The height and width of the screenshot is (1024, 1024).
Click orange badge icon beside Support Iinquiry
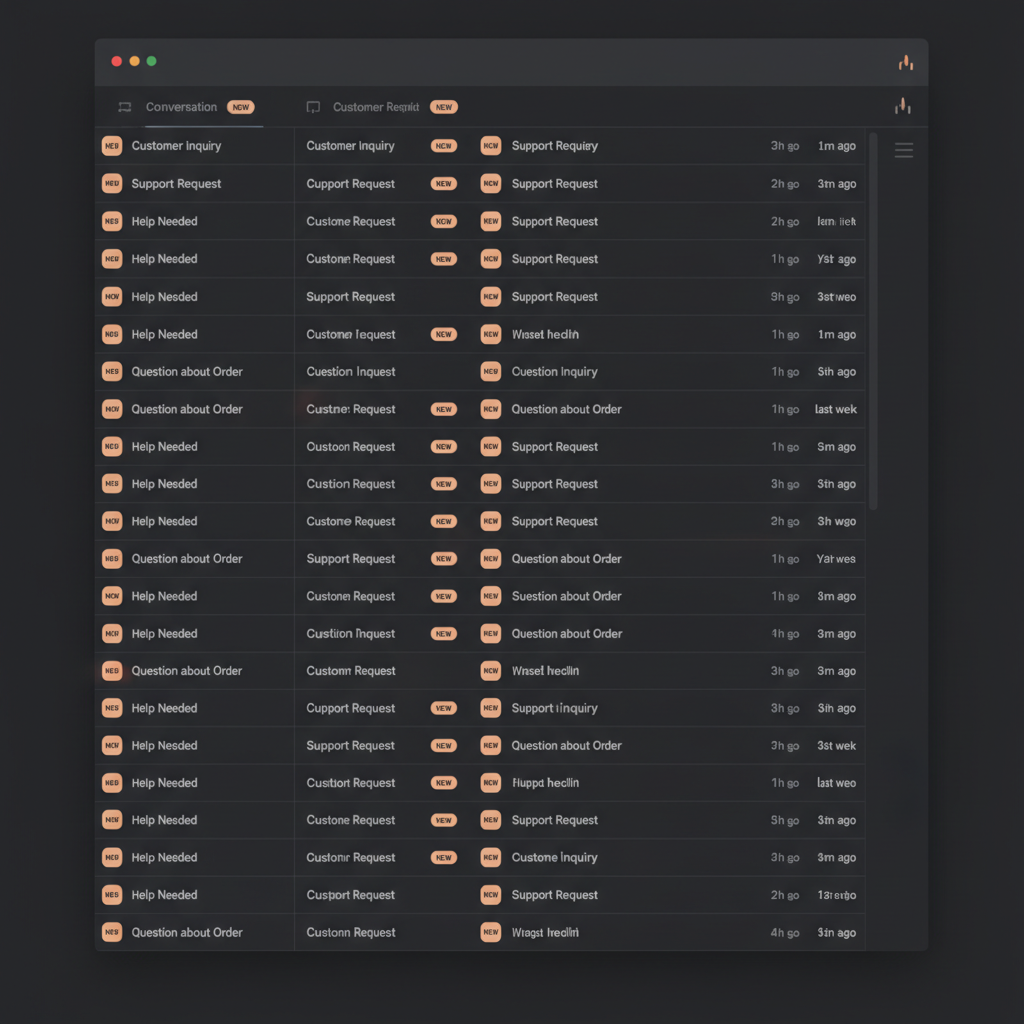490,708
